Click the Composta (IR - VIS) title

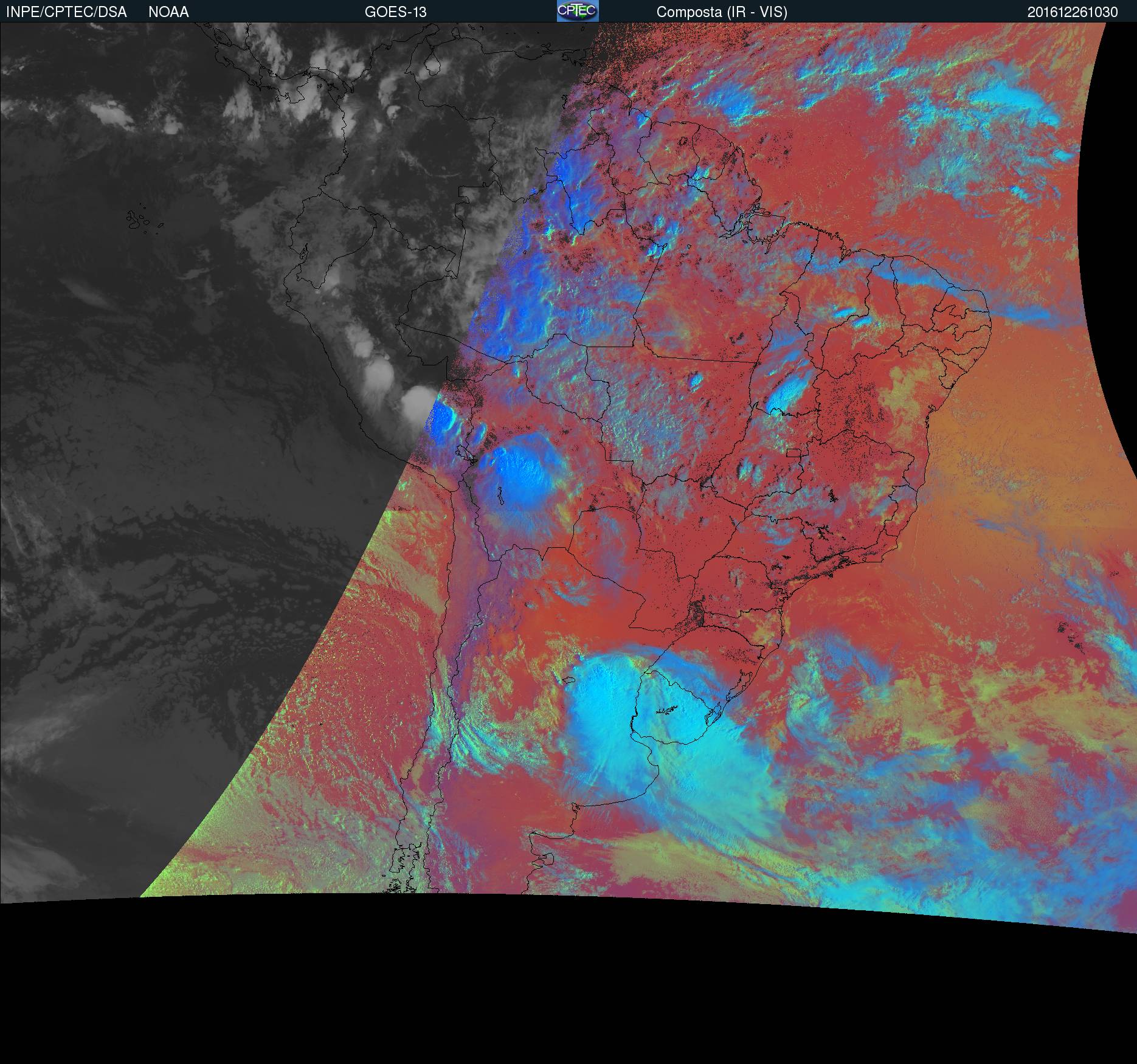click(x=722, y=12)
